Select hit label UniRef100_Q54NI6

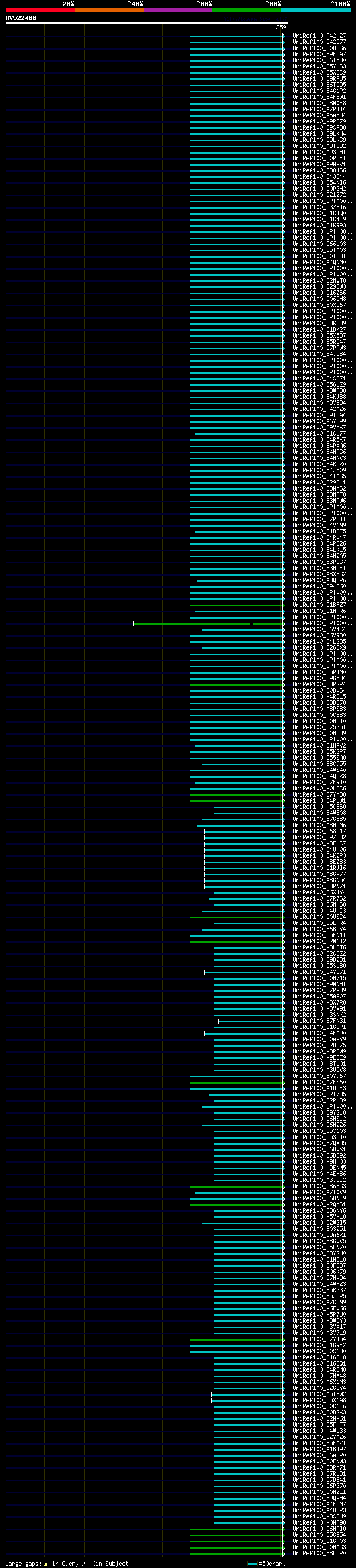319,182
